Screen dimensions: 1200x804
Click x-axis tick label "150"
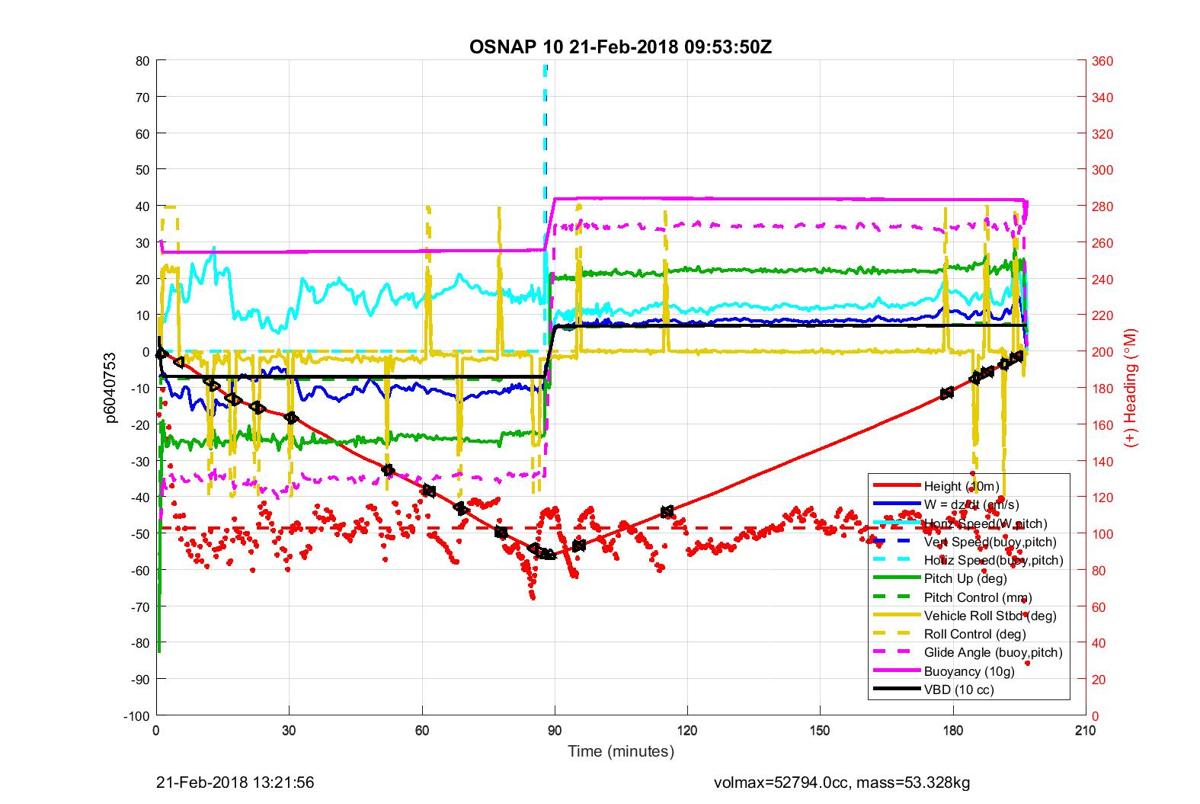tap(820, 731)
